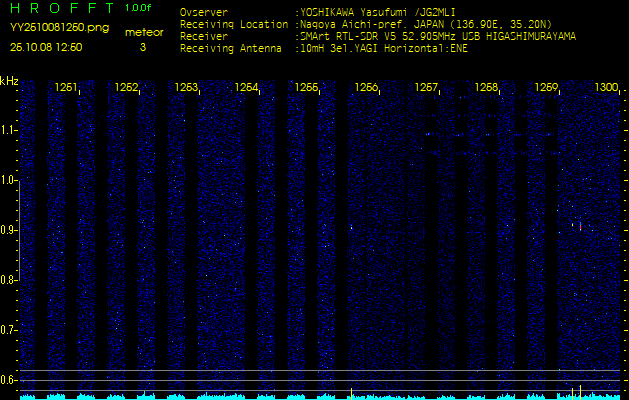Click the 1.1 frequency axis label

coord(8,130)
